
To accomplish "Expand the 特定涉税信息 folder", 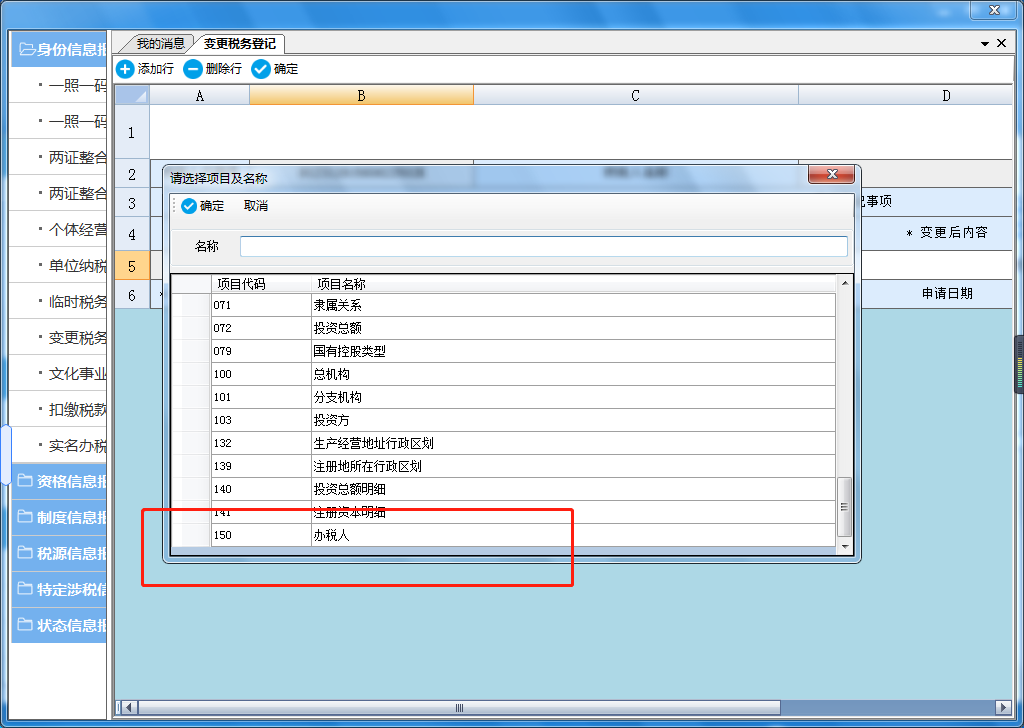I will [x=59, y=589].
